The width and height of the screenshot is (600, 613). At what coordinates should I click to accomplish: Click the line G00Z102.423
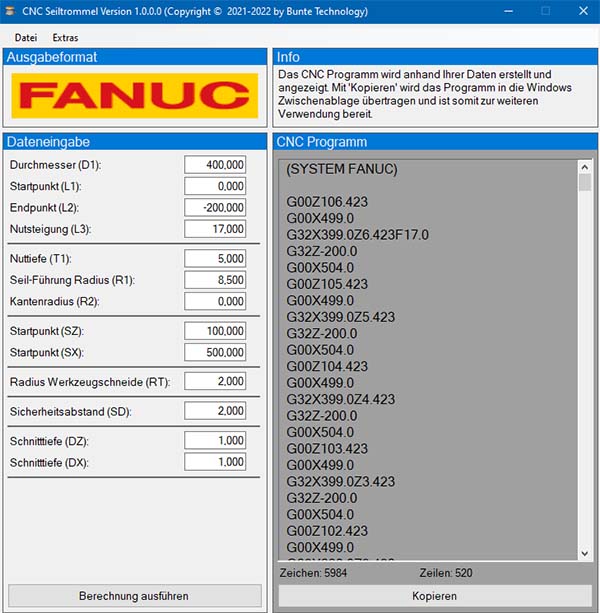pos(327,531)
